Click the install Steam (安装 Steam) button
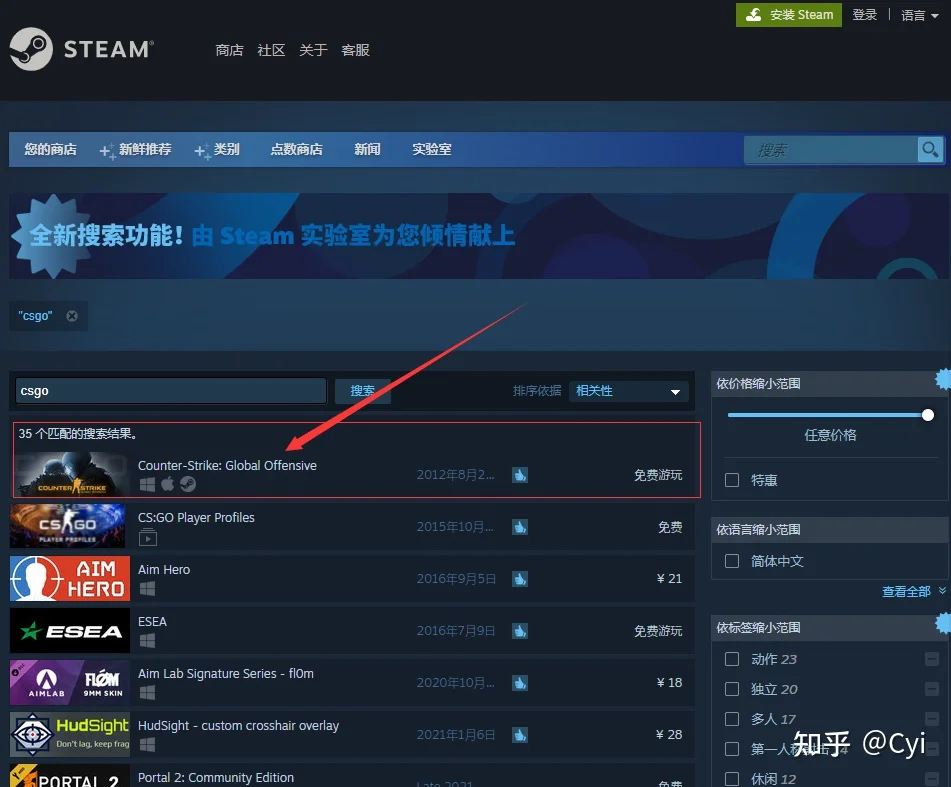Screen dimensions: 951x787 click(788, 15)
